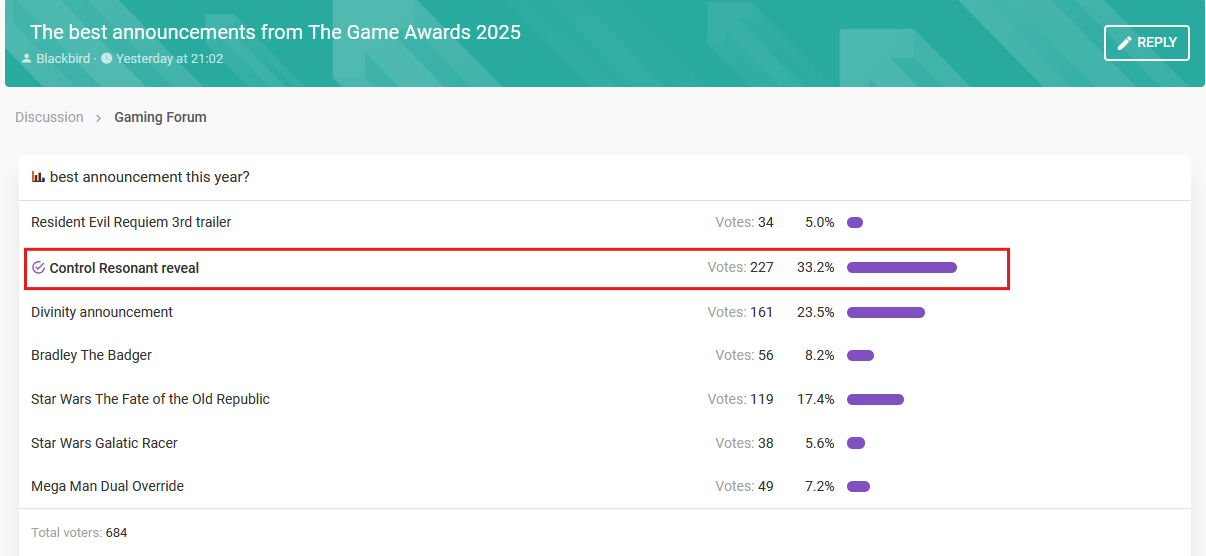Click the thread title heading
Image resolution: width=1206 pixels, height=556 pixels.
pyautogui.click(x=275, y=32)
